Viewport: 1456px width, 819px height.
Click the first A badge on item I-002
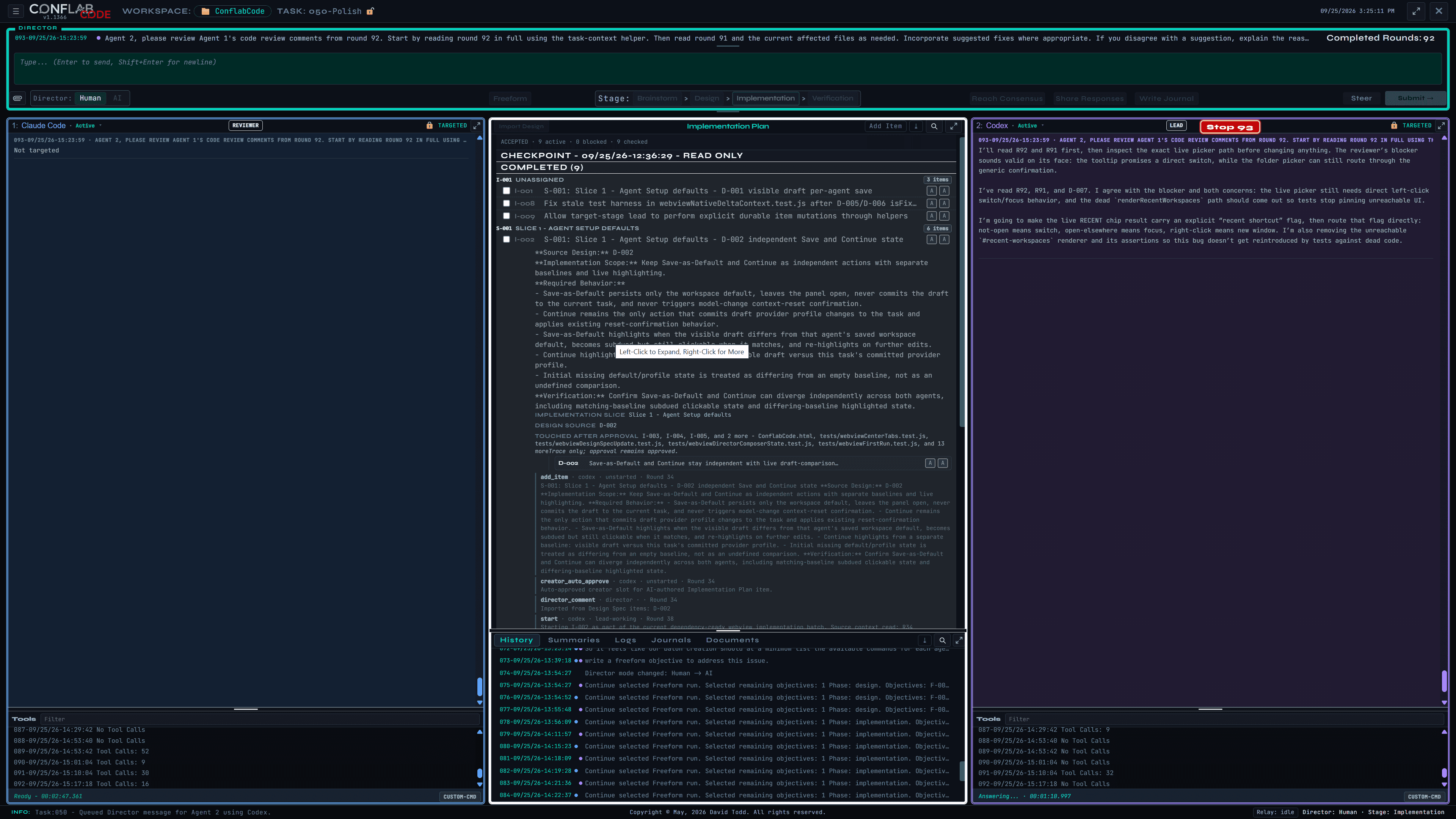(x=932, y=240)
